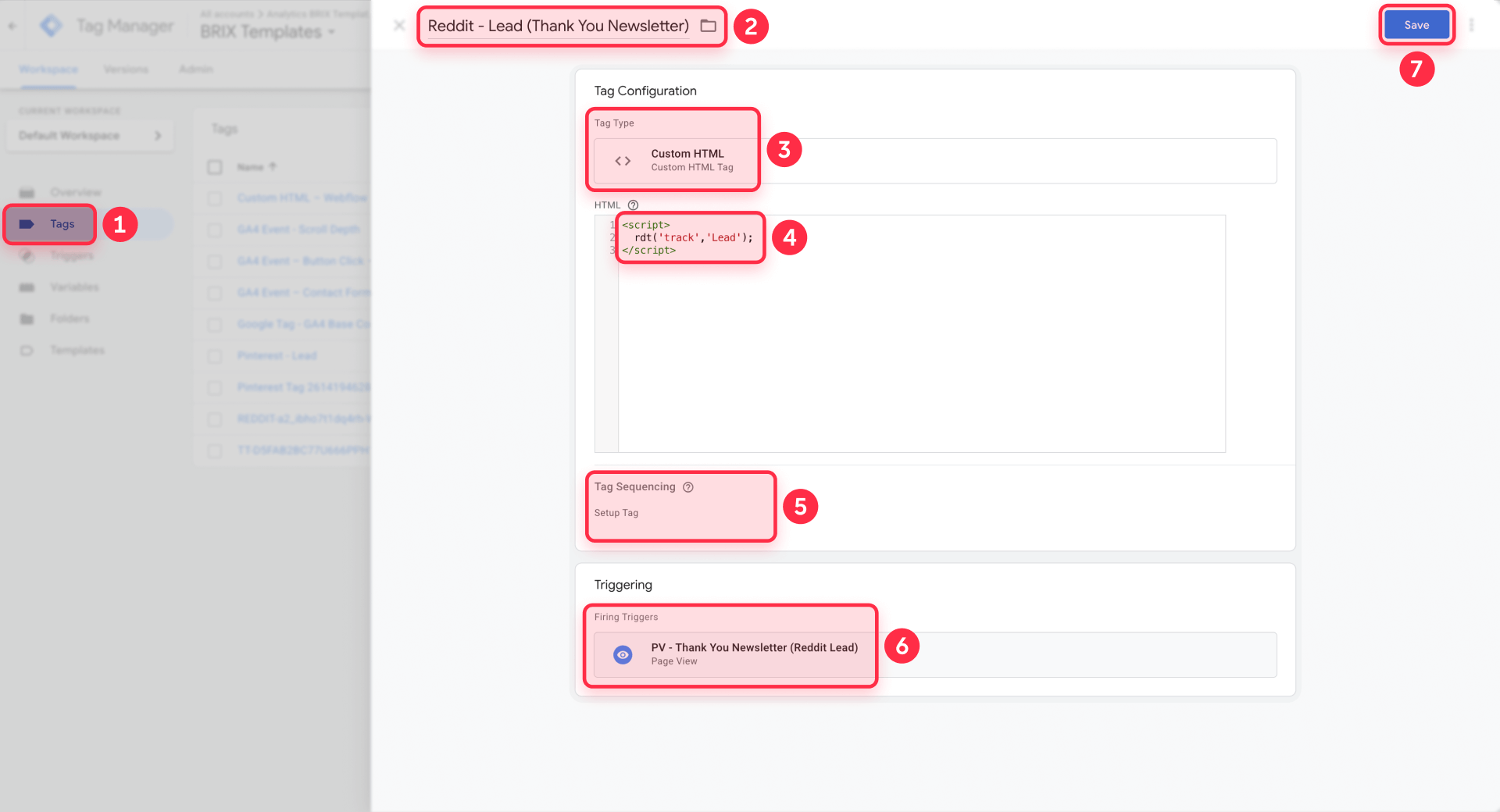This screenshot has width=1500, height=812.
Task: Click the Overview sidebar icon
Action: (x=27, y=193)
